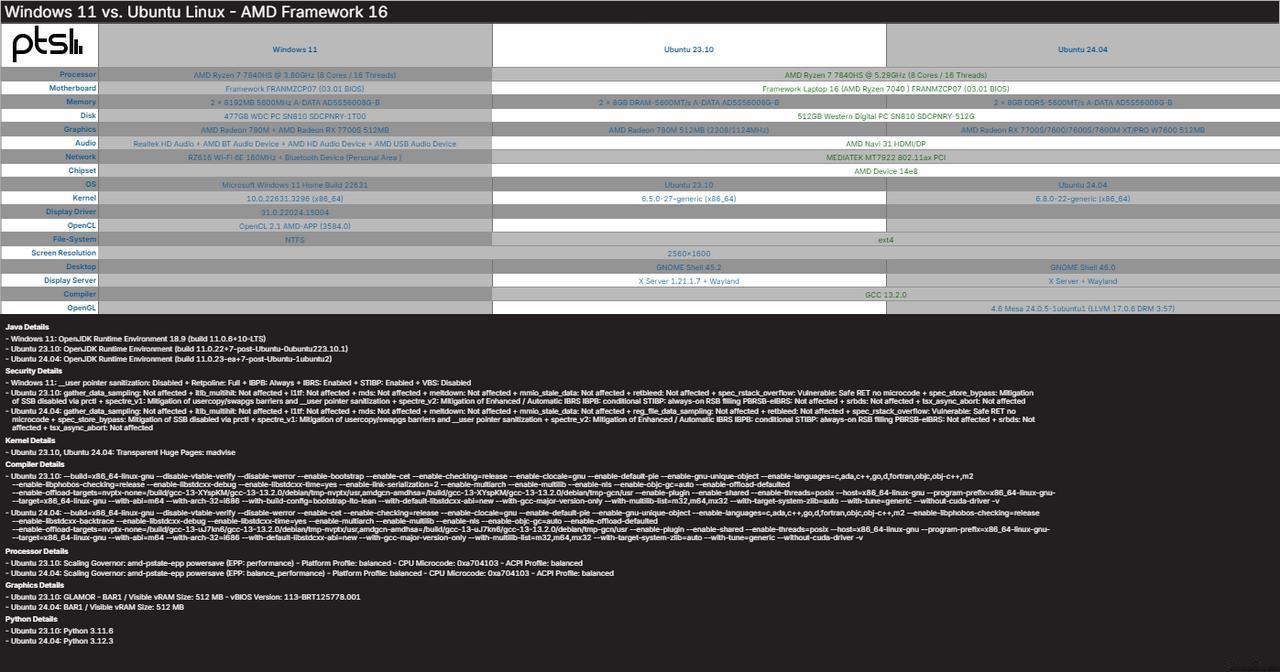
Task: Click the Graphics row label
Action: pyautogui.click(x=80, y=129)
